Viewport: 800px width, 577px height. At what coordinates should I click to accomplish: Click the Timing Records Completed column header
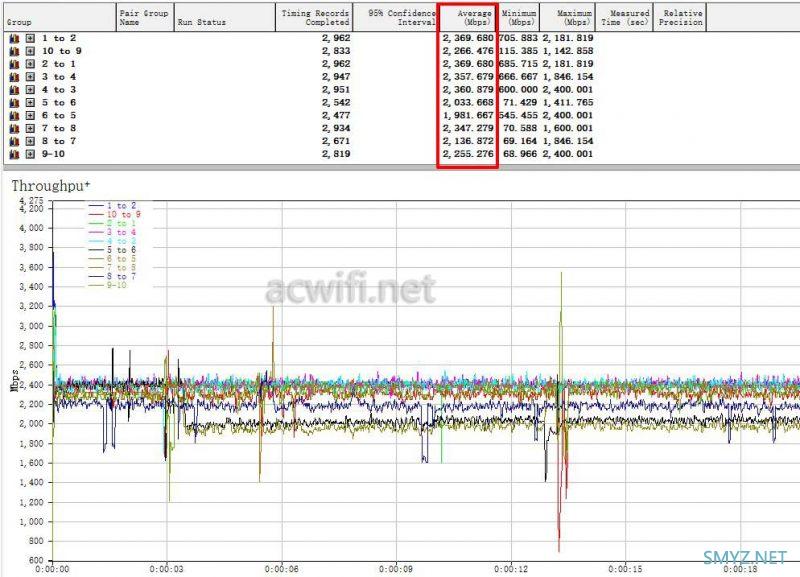tap(317, 17)
